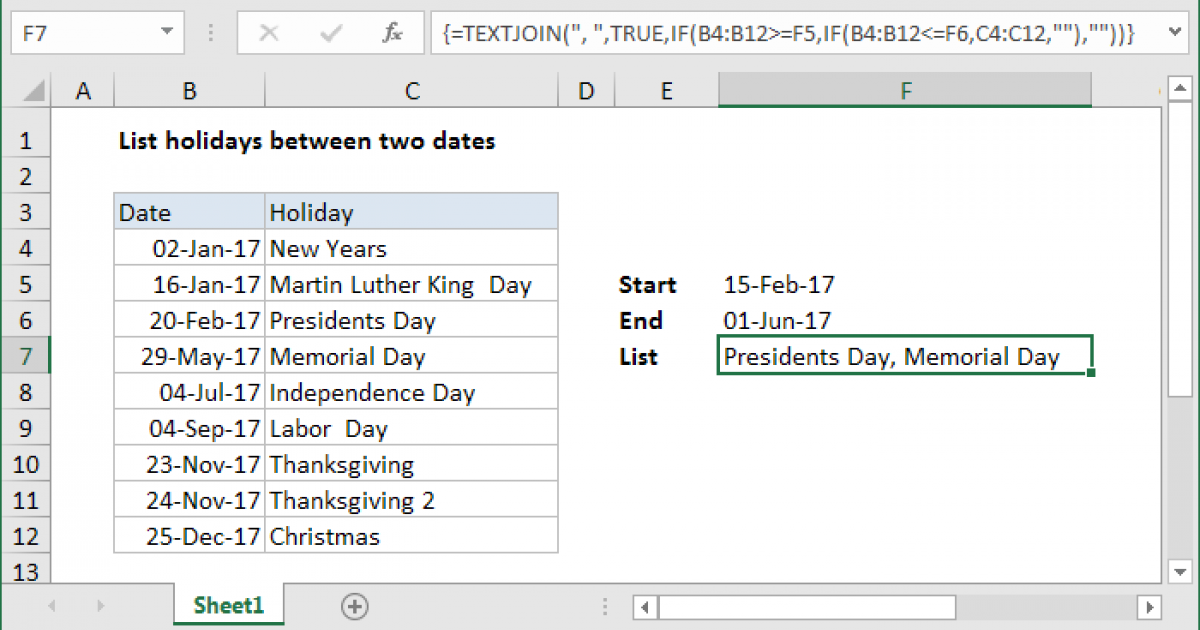This screenshot has width=1200, height=630.
Task: Add a new worksheet with the plus icon
Action: pos(355,606)
